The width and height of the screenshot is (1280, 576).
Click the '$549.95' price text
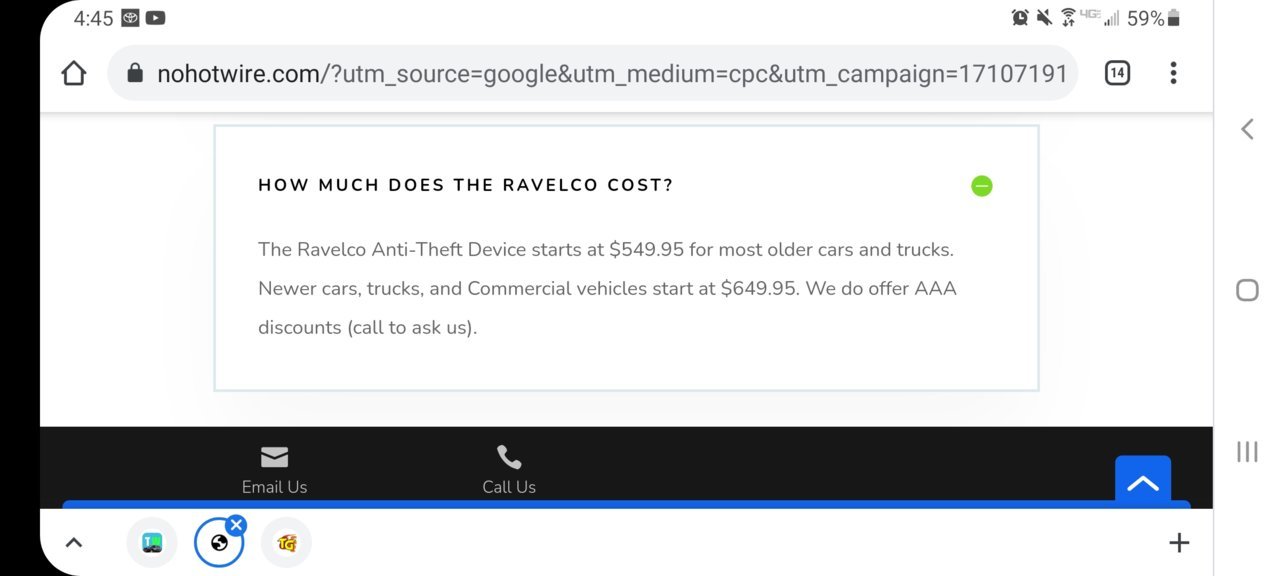click(646, 249)
